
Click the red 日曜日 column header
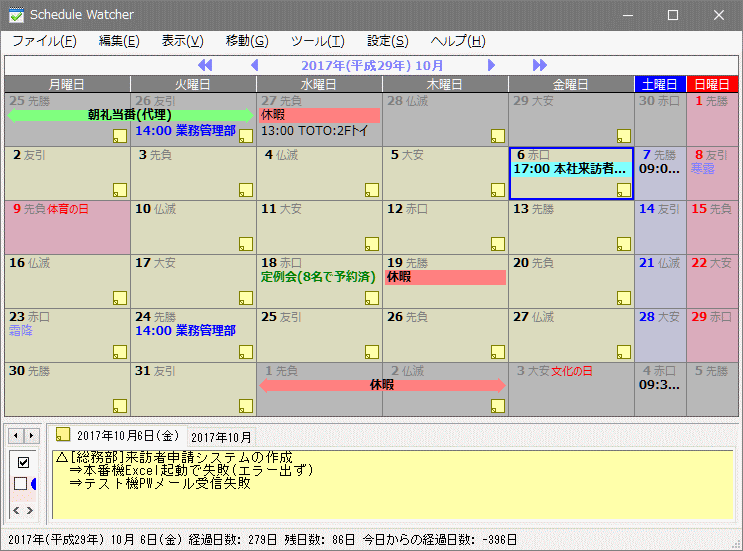pos(712,84)
